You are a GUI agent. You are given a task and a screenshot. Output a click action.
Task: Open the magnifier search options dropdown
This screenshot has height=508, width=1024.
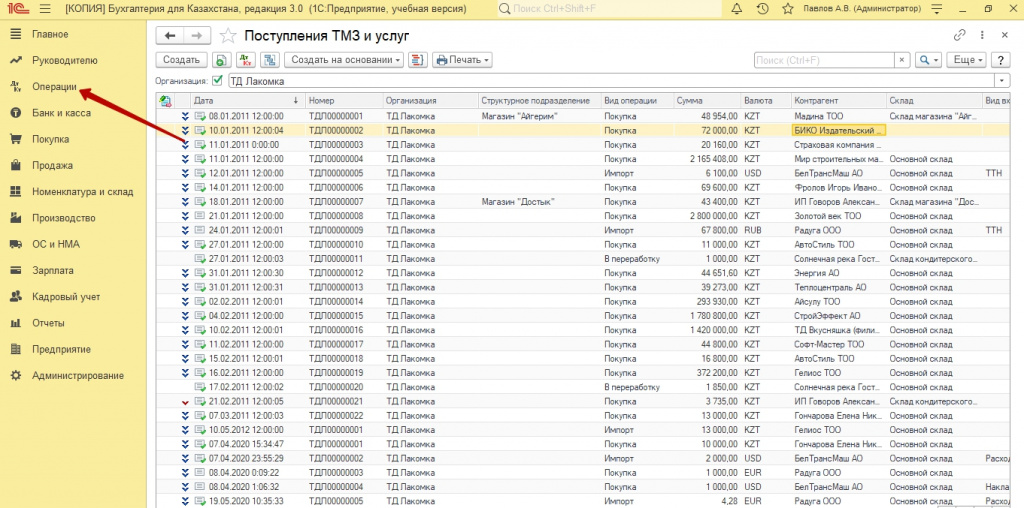(928, 60)
